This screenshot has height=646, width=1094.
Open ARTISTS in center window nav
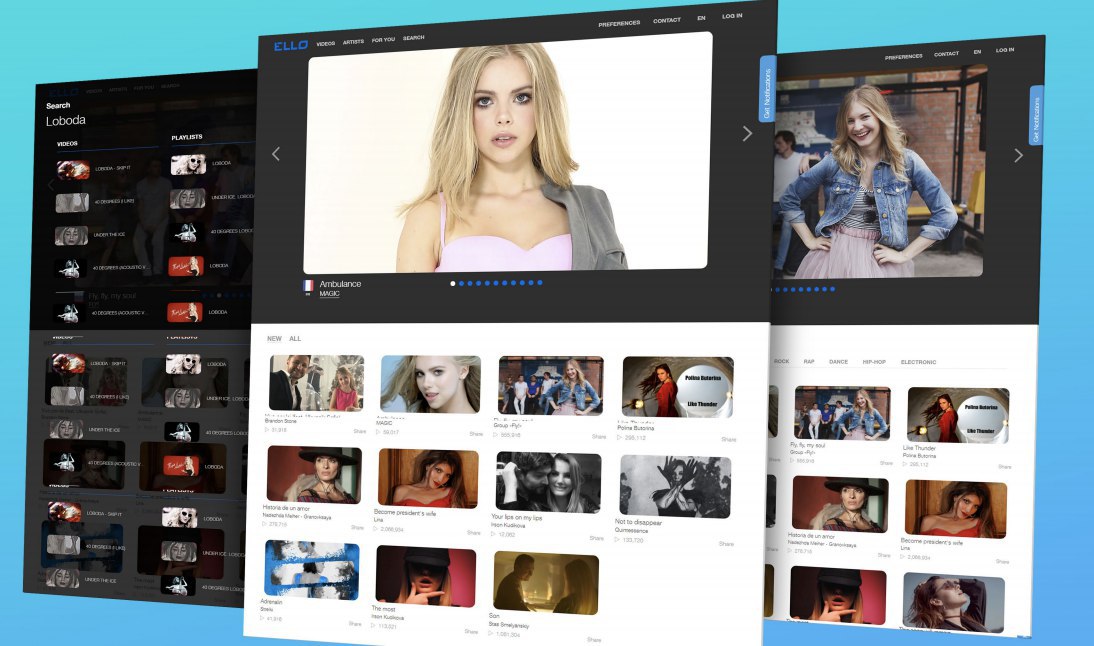(353, 42)
